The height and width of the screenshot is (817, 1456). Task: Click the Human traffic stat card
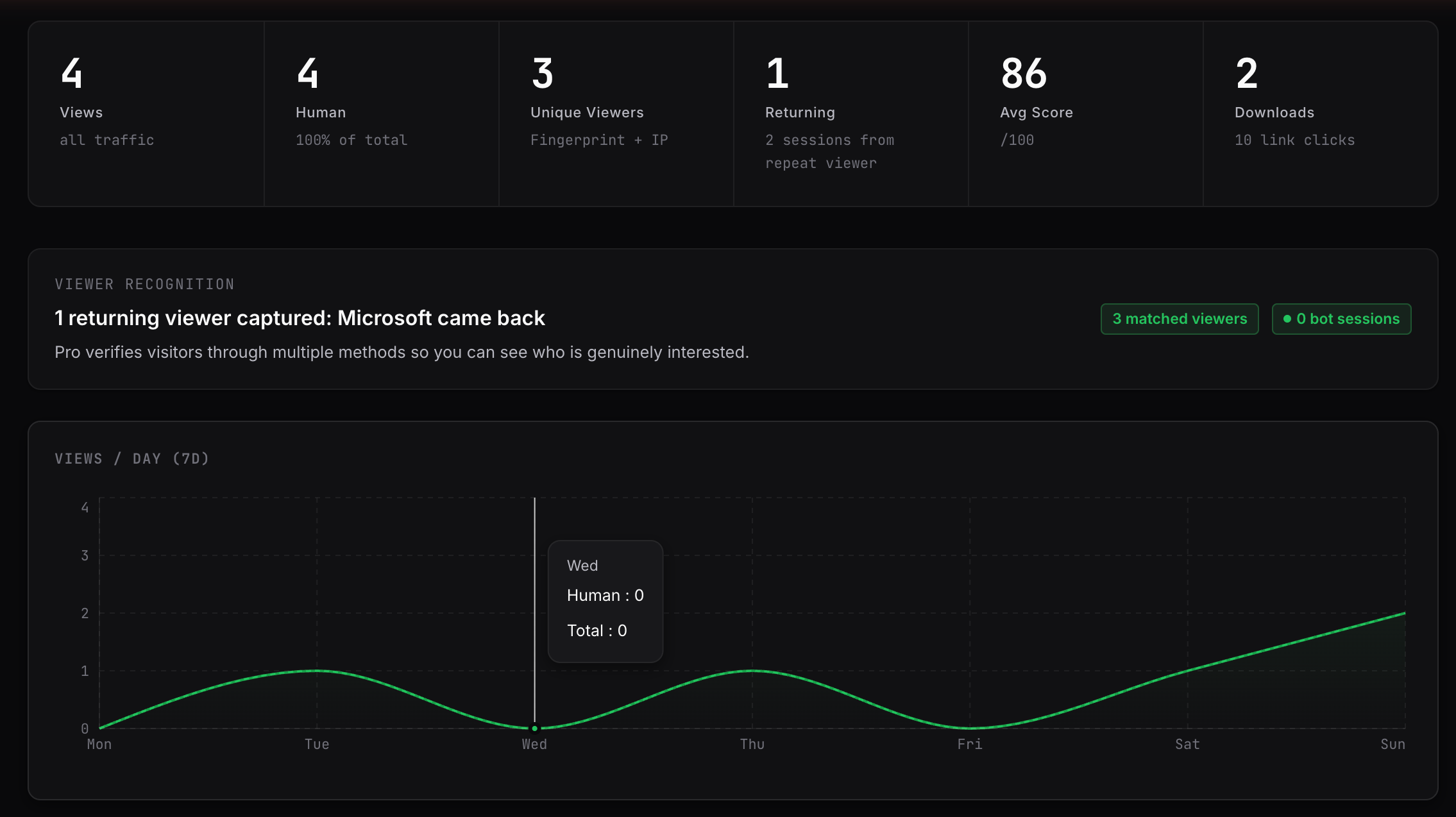(x=381, y=114)
